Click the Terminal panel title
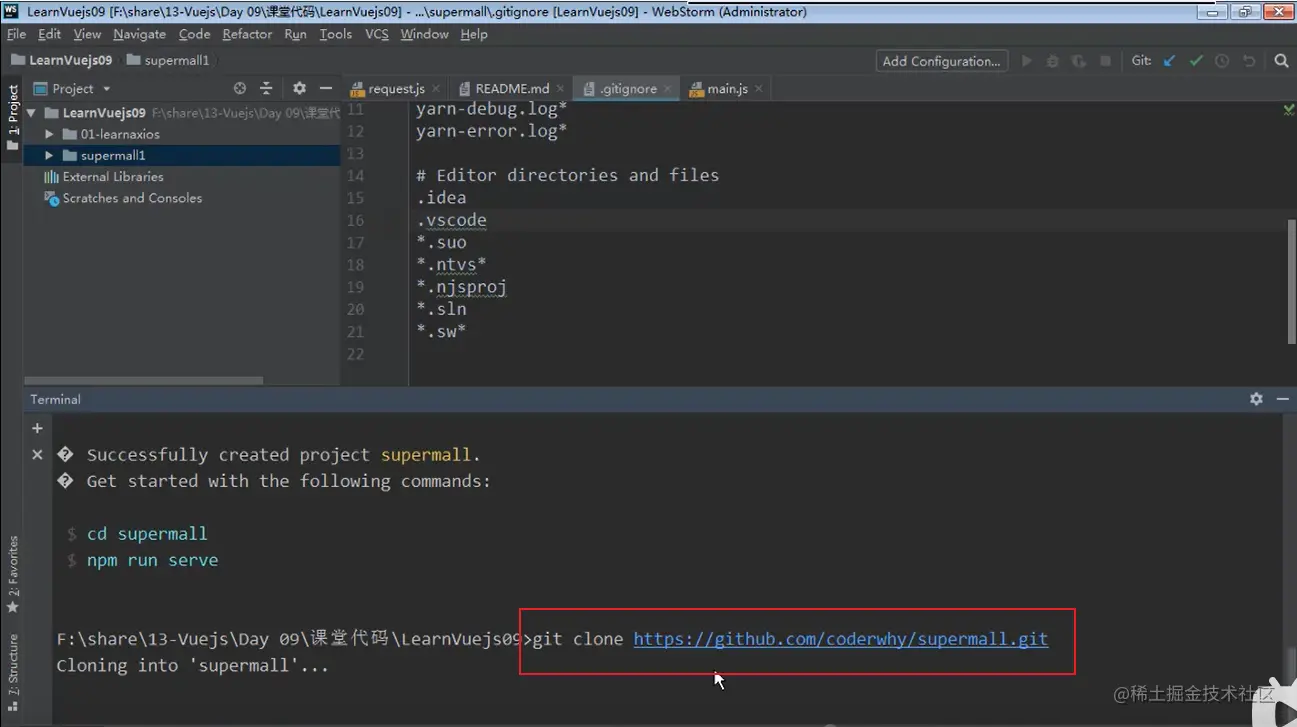Screen dimensions: 1297x727 pyautogui.click(x=55, y=399)
